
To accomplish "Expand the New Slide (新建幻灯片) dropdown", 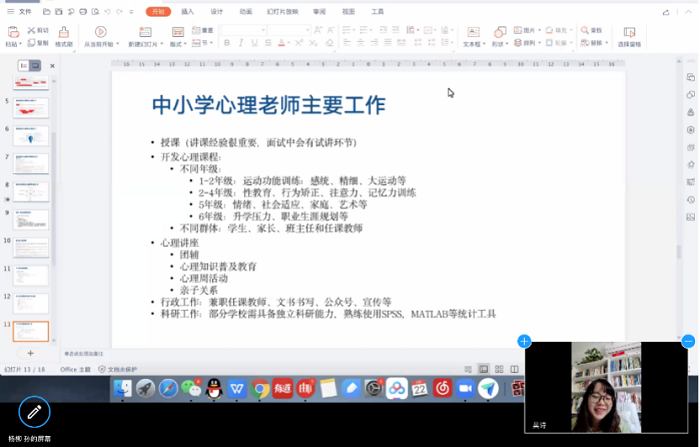I will click(144, 45).
